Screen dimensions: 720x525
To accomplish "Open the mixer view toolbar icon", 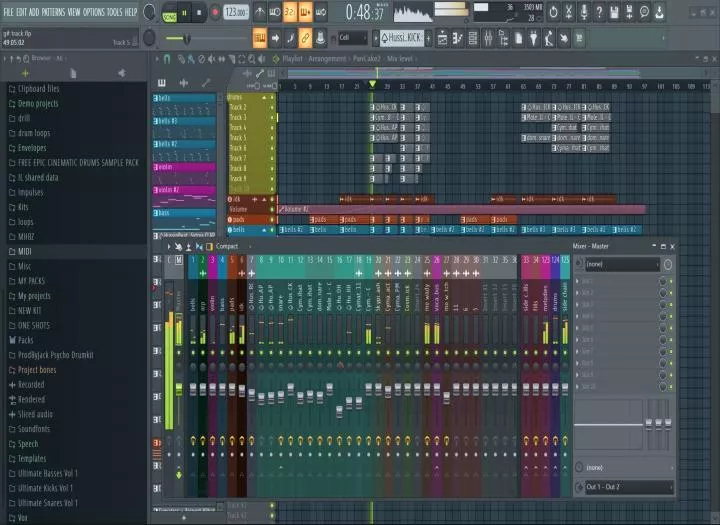I will coord(488,38).
